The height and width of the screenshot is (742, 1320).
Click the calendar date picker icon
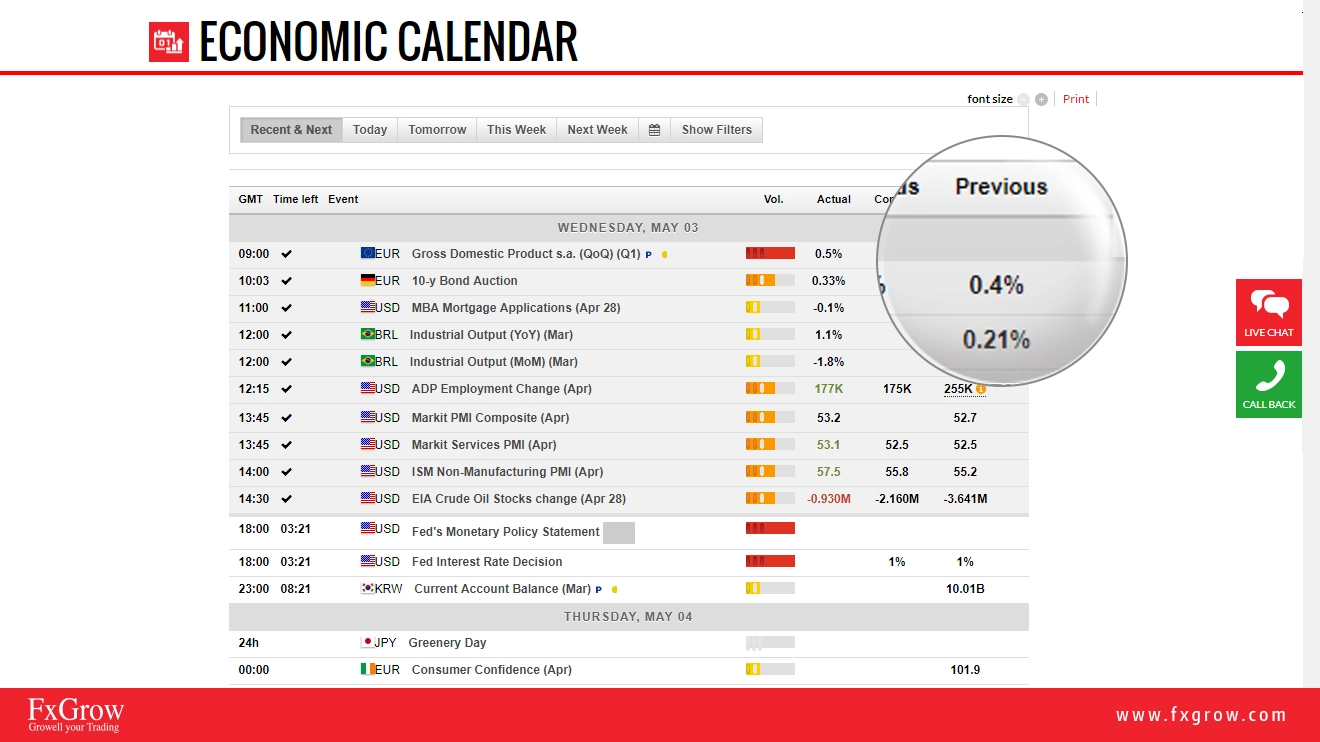point(654,130)
